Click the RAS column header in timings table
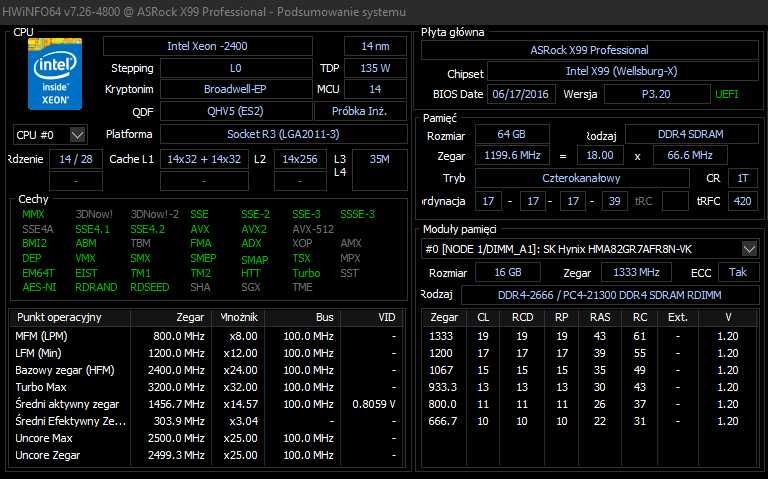Viewport: 768px width, 479px height. click(x=600, y=317)
